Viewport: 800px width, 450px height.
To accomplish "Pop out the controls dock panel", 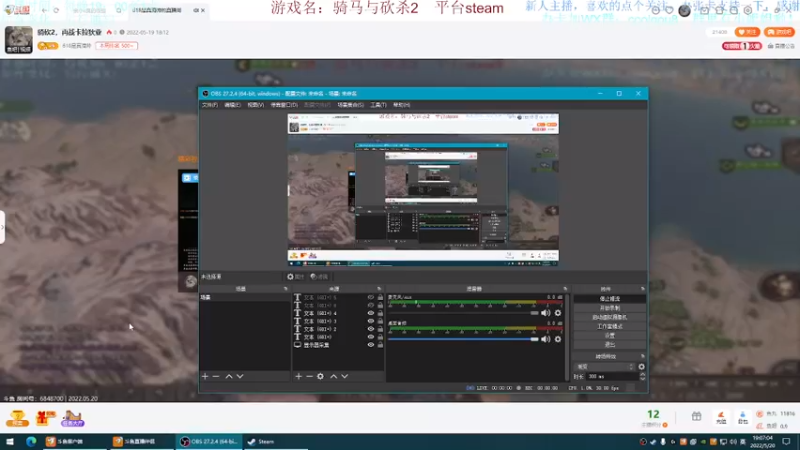I will pyautogui.click(x=642, y=289).
